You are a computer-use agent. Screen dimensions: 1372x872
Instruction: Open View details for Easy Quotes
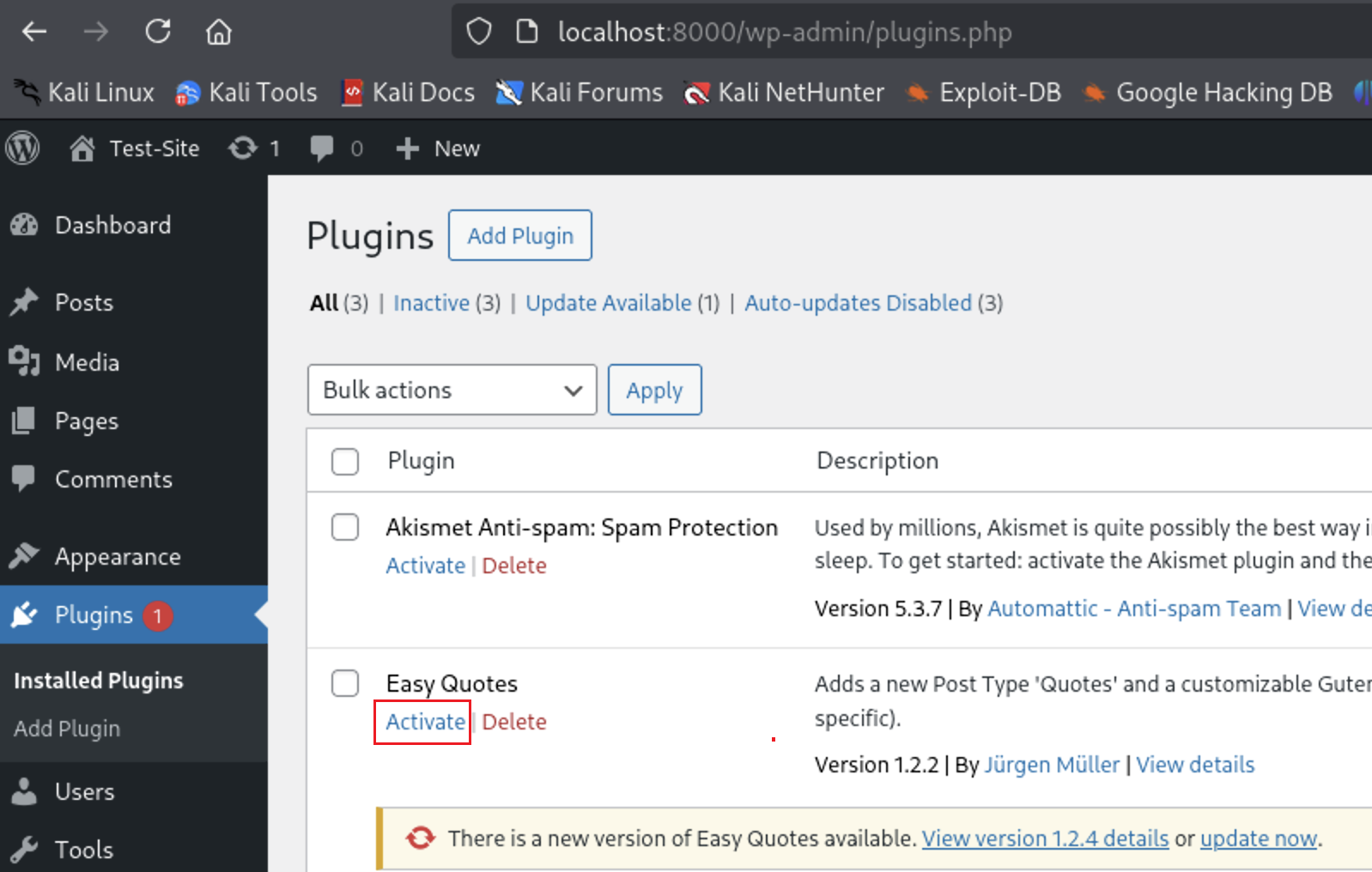pos(1195,765)
